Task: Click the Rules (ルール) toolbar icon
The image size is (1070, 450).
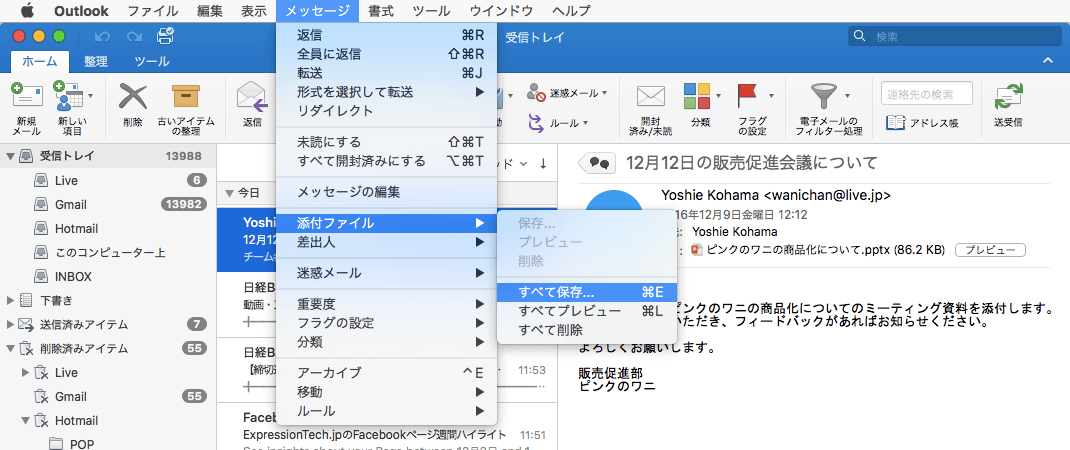Action: click(536, 123)
